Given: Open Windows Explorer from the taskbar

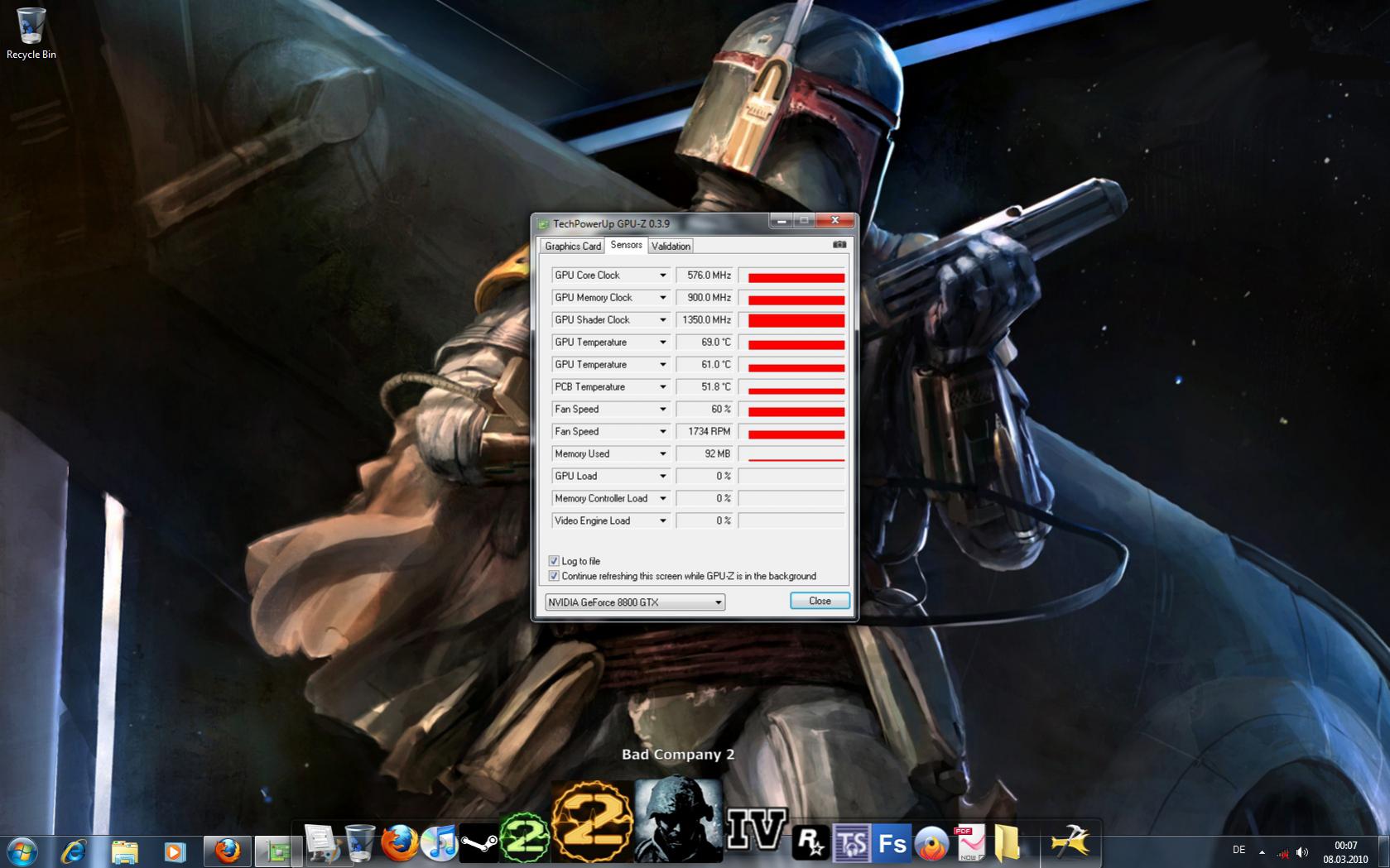Looking at the screenshot, I should (124, 851).
